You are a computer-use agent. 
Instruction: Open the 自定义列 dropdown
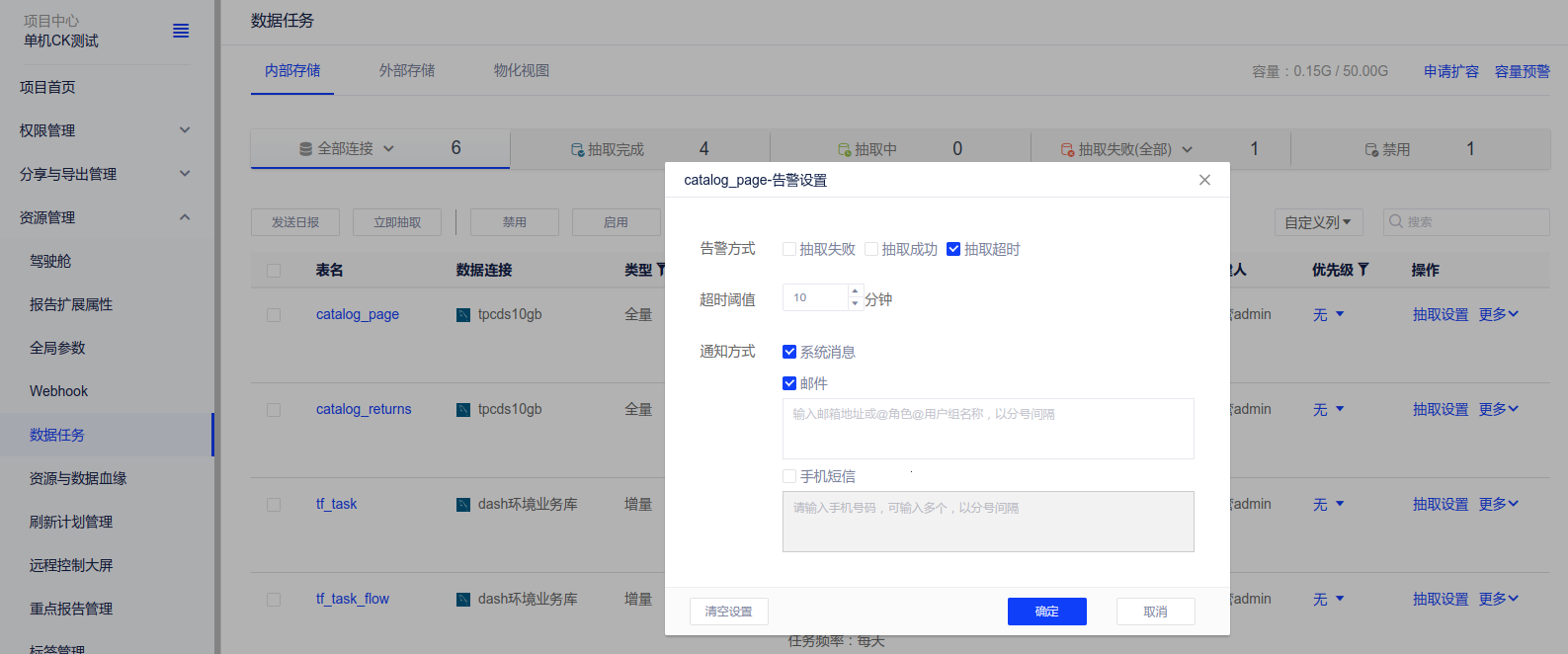tap(1318, 222)
